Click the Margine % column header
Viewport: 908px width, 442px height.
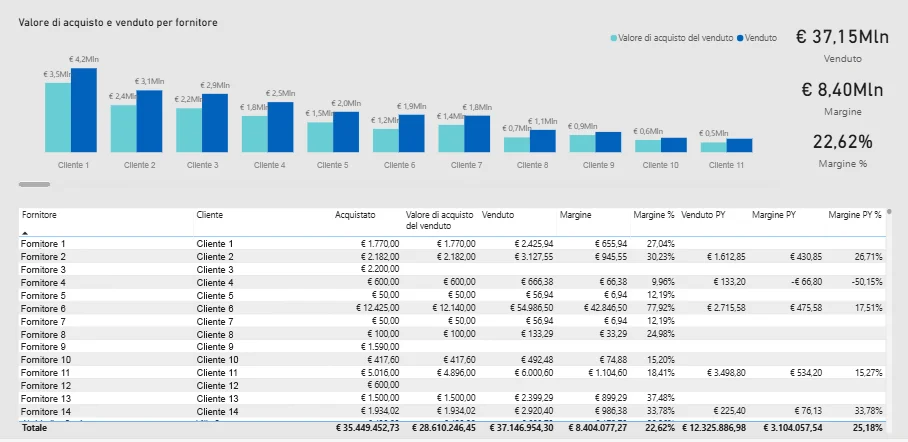click(654, 214)
